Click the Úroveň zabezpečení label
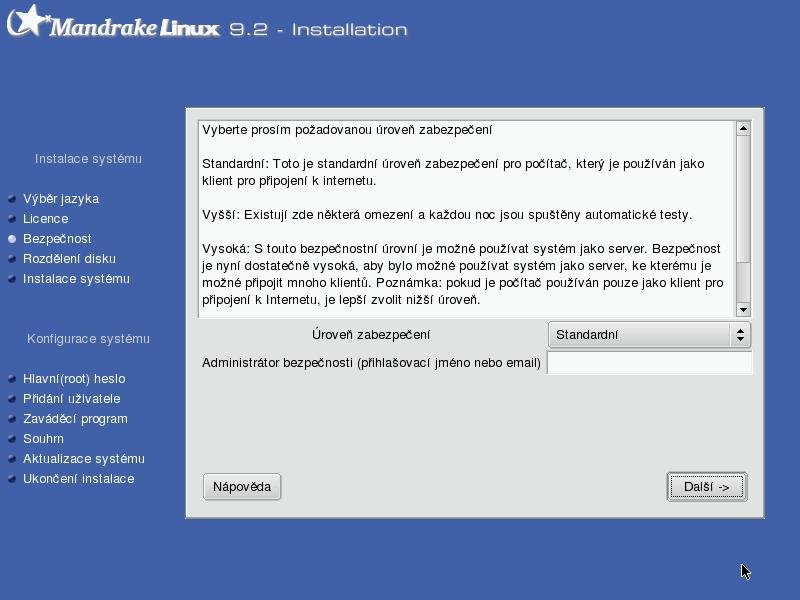Image resolution: width=800 pixels, height=600 pixels. pos(371,335)
